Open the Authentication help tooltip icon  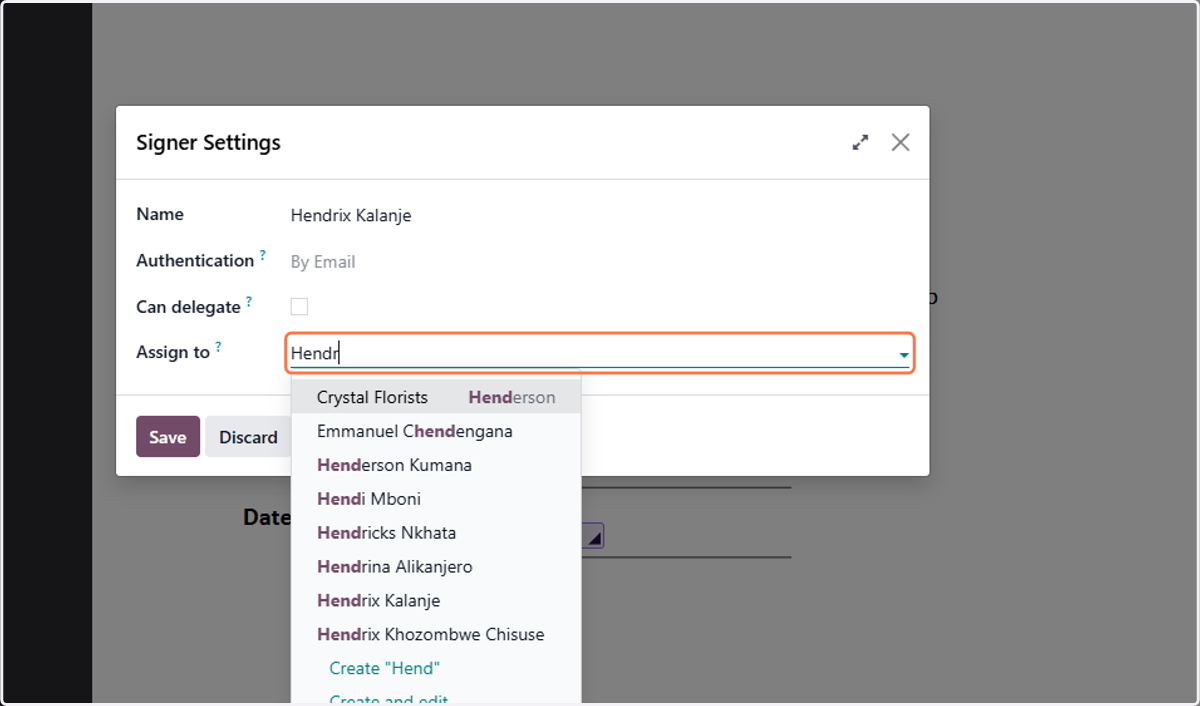(263, 256)
